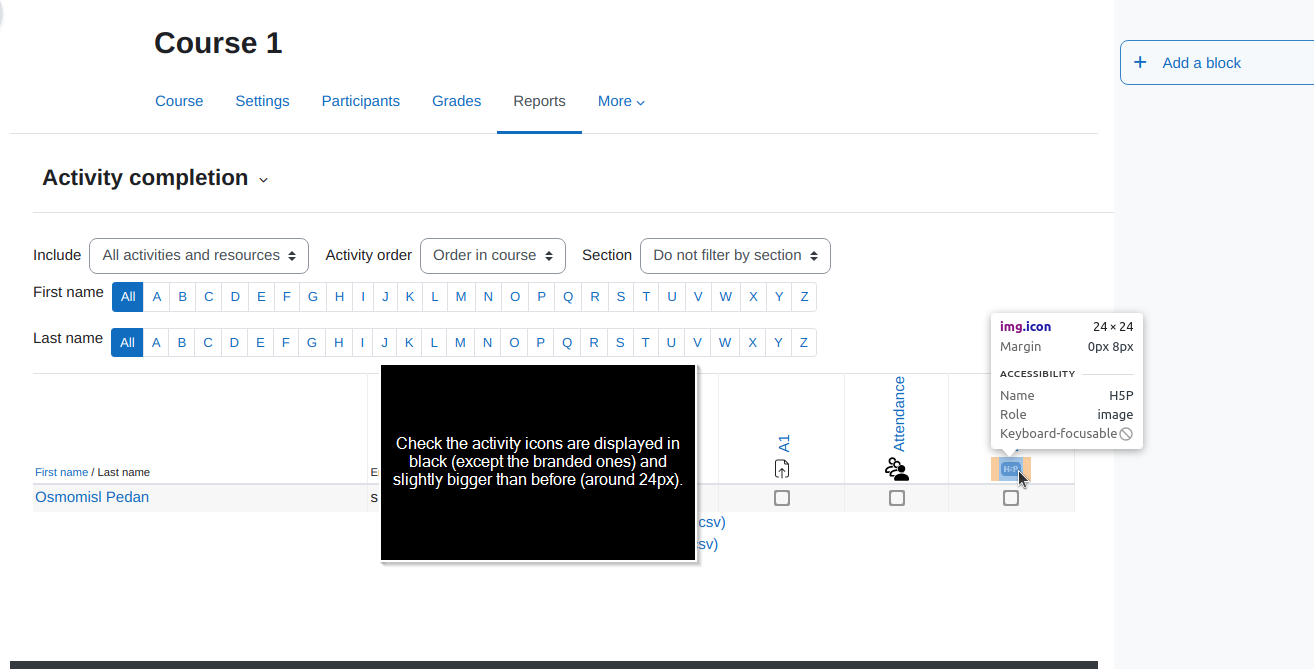Sort the table by First name
This screenshot has width=1314, height=669.
pos(61,472)
